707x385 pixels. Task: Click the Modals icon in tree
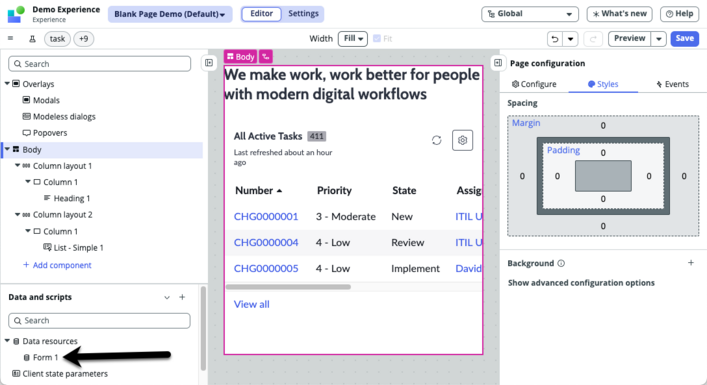click(x=26, y=100)
